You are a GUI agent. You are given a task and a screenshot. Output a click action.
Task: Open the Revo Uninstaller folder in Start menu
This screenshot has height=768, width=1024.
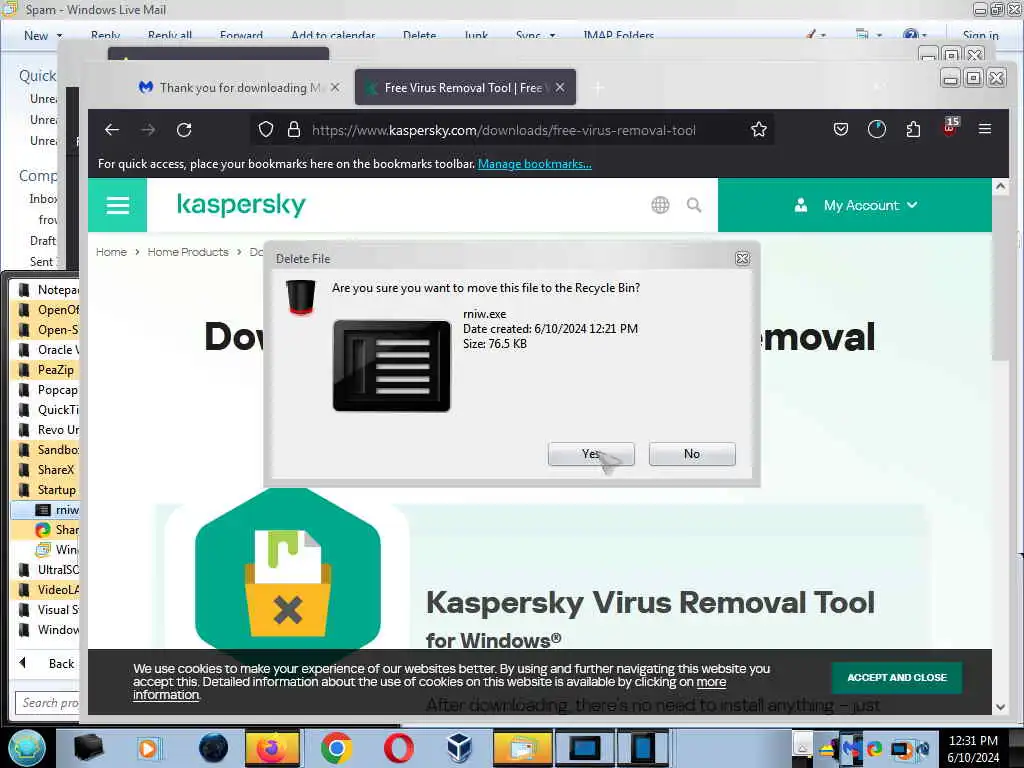click(48, 430)
